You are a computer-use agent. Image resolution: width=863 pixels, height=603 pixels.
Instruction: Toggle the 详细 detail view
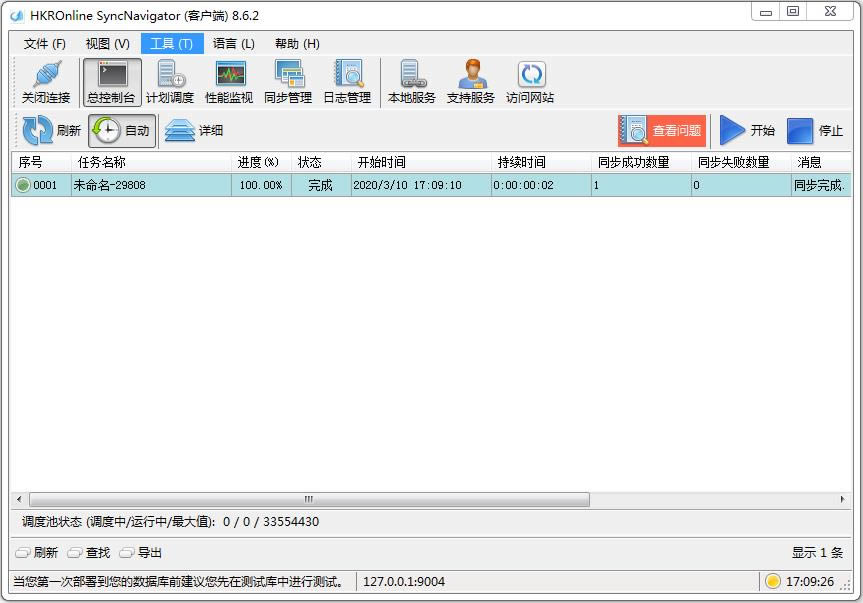(194, 131)
